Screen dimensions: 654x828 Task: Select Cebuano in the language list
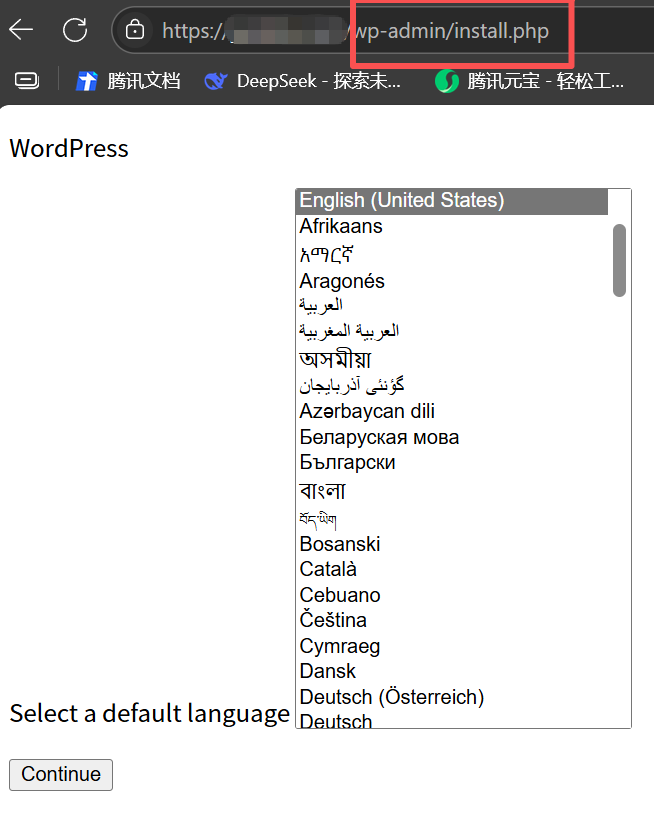pyautogui.click(x=452, y=595)
